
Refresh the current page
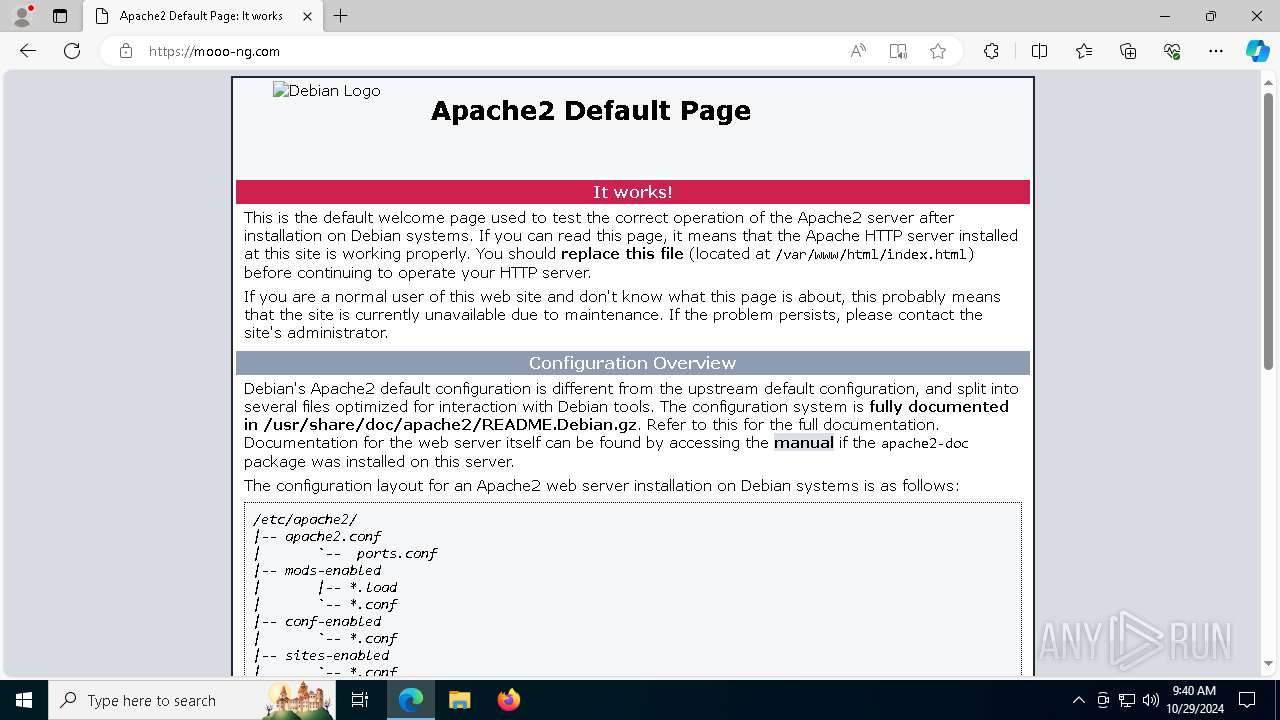72,51
